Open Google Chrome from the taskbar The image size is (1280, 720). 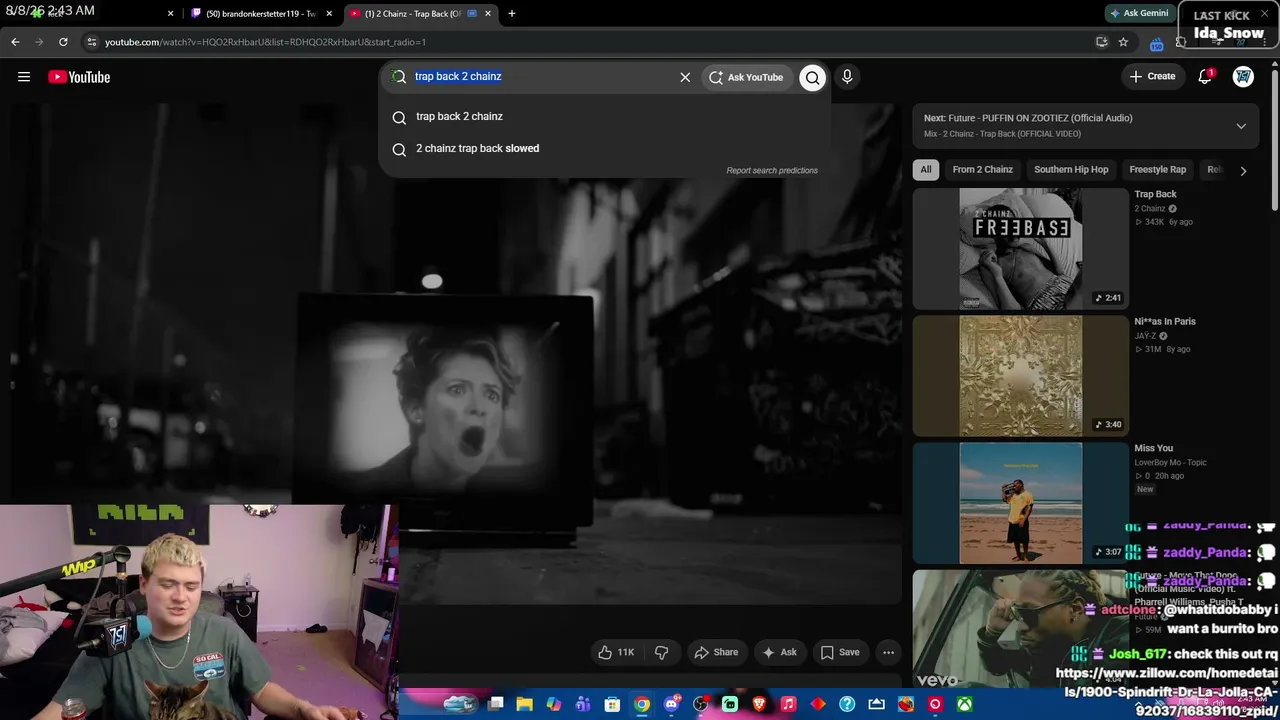(642, 705)
